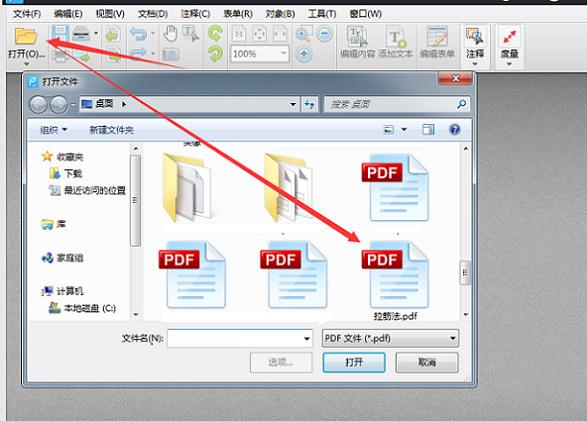Click the fit page icon
This screenshot has width=587, height=421.
259,34
